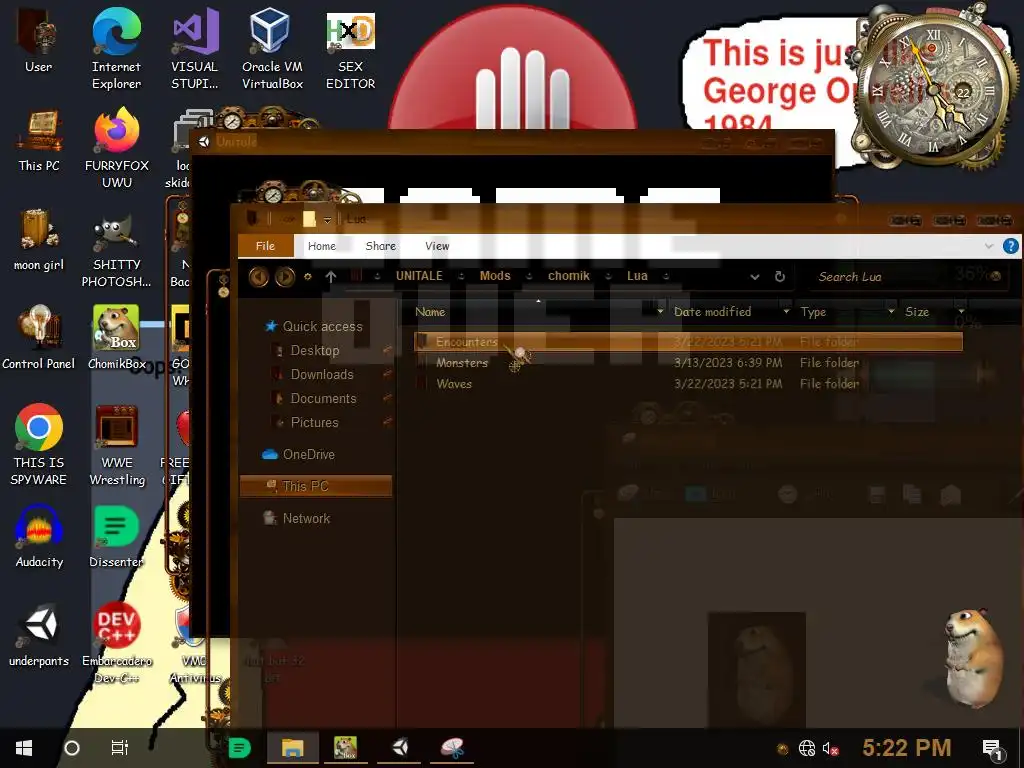This screenshot has height=768, width=1024.
Task: Click the steampunk clock widget
Action: click(x=934, y=88)
